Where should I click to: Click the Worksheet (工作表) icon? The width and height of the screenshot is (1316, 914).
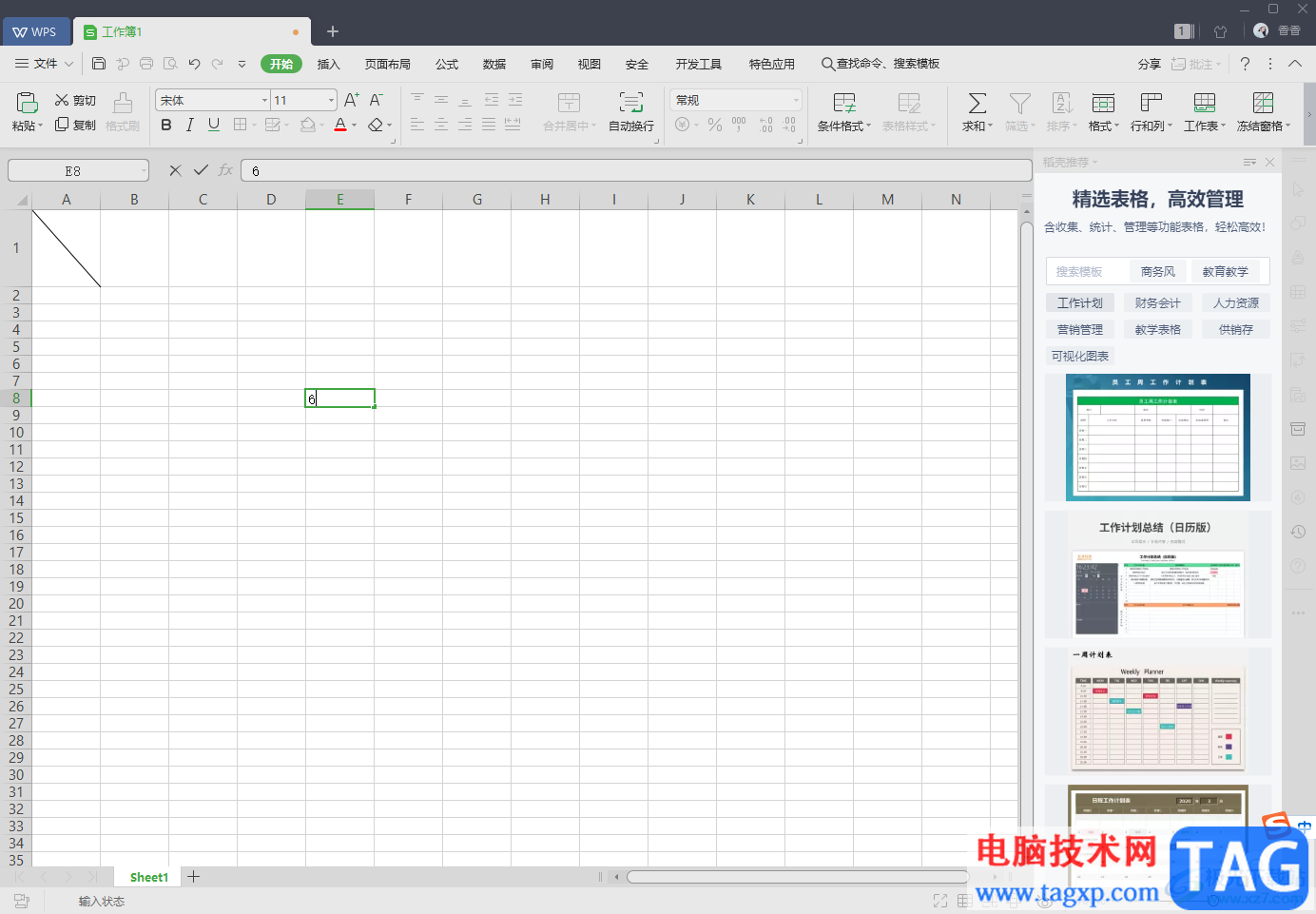pos(1205,103)
